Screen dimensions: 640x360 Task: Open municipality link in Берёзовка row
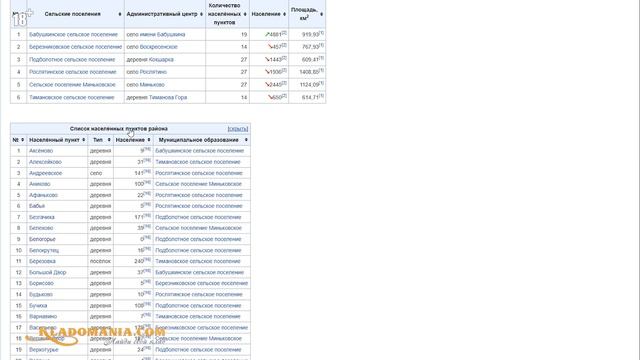pyautogui.click(x=198, y=262)
